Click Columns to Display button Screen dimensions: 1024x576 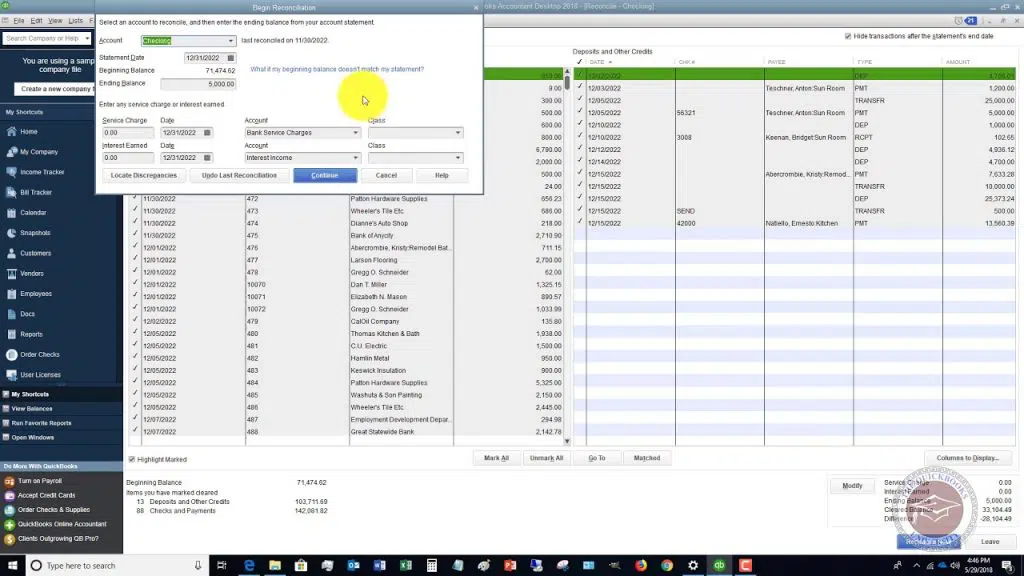pyautogui.click(x=967, y=458)
